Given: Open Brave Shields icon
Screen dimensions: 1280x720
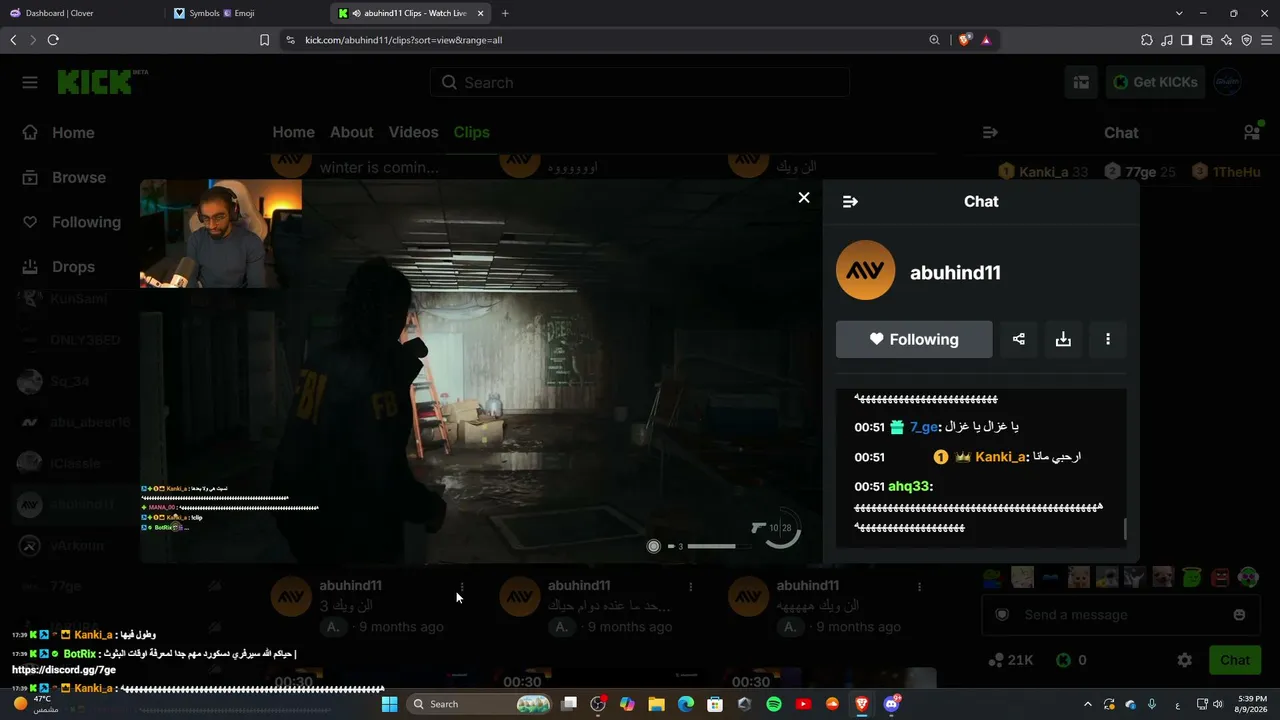Looking at the screenshot, I should (964, 40).
